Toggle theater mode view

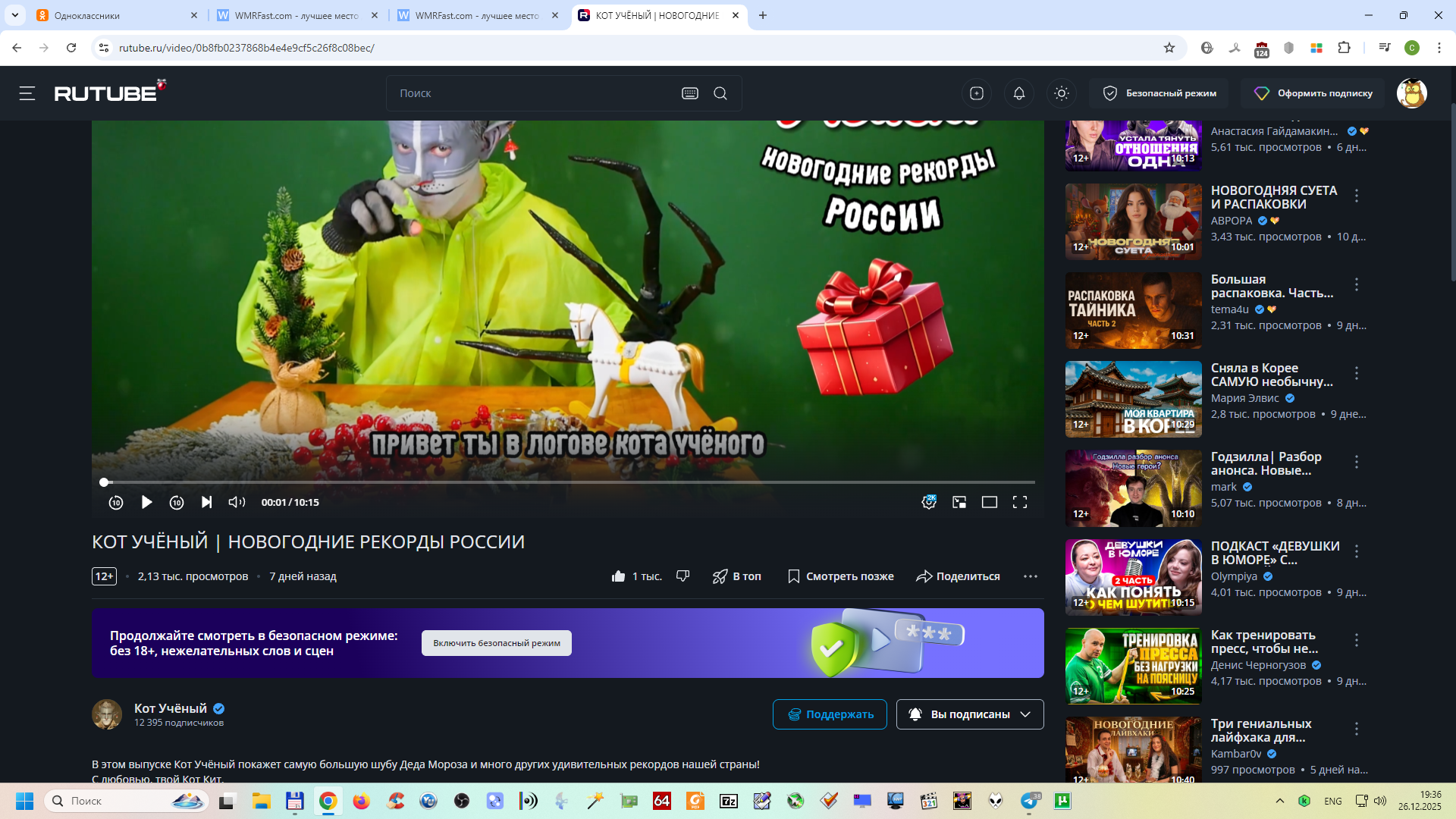pos(990,502)
